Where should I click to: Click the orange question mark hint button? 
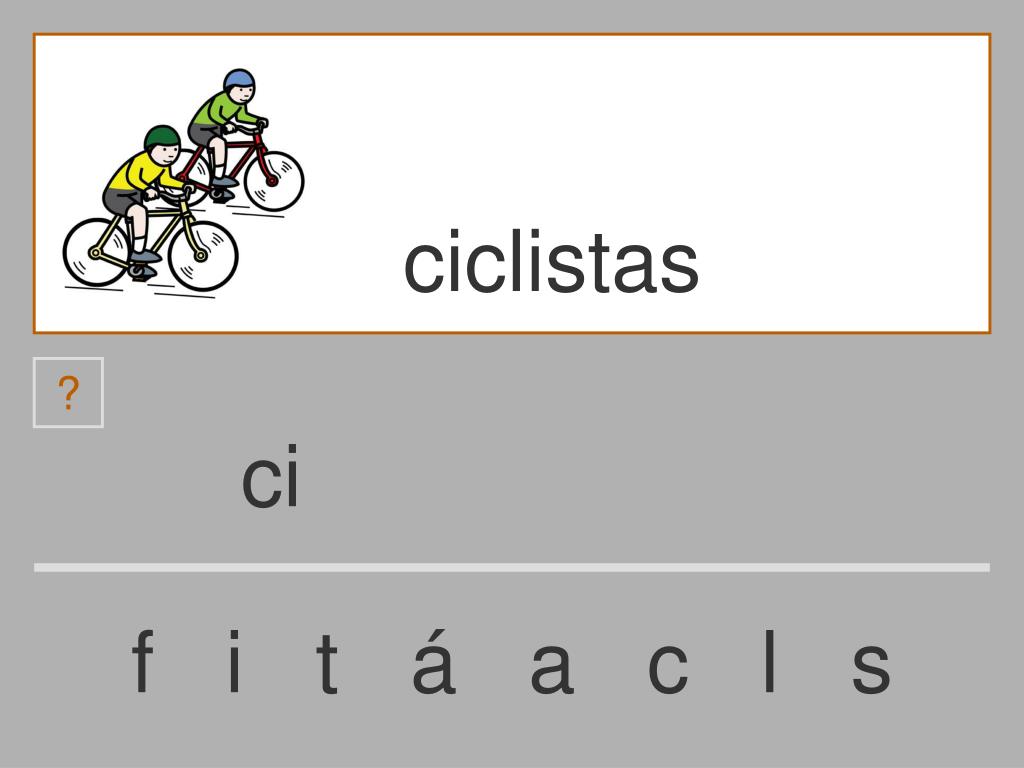click(68, 392)
